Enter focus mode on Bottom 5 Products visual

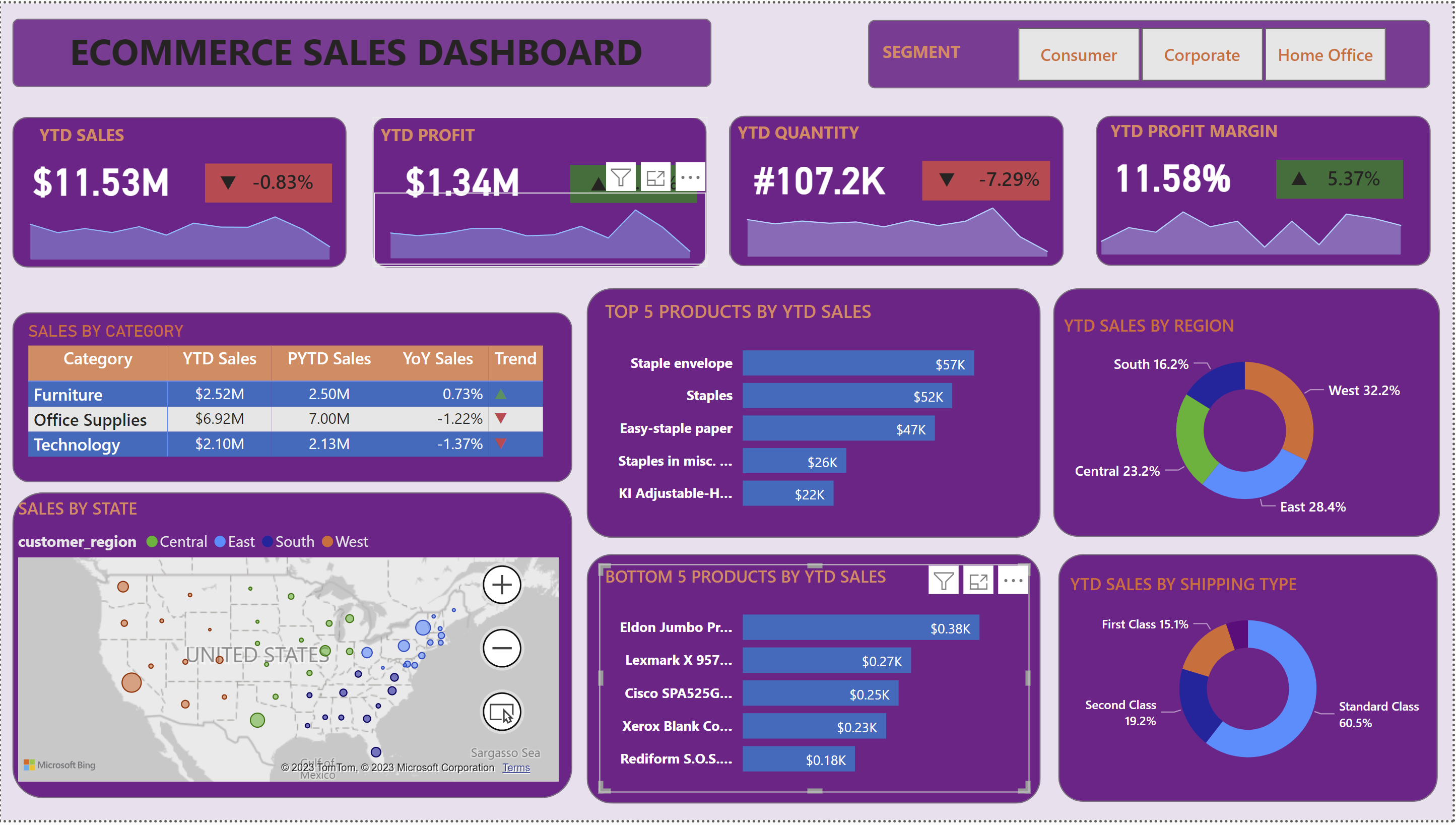pyautogui.click(x=978, y=580)
